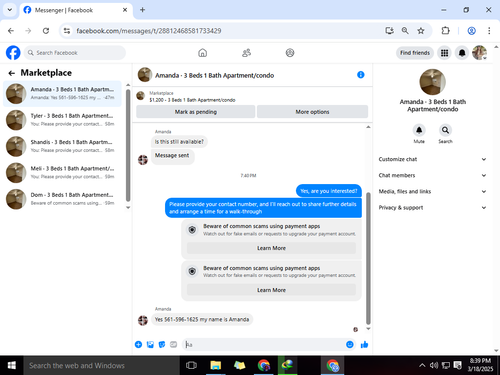
Task: Open the notifications bell in header
Action: (x=462, y=53)
